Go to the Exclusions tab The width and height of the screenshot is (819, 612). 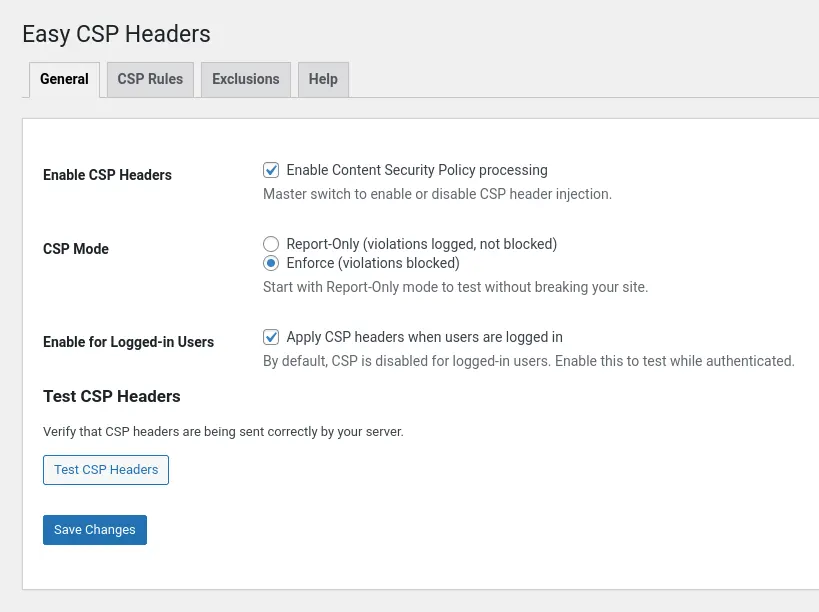click(246, 79)
